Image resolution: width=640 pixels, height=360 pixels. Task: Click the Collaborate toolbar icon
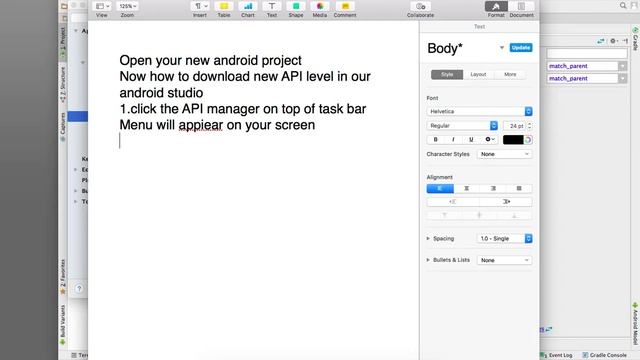point(420,7)
